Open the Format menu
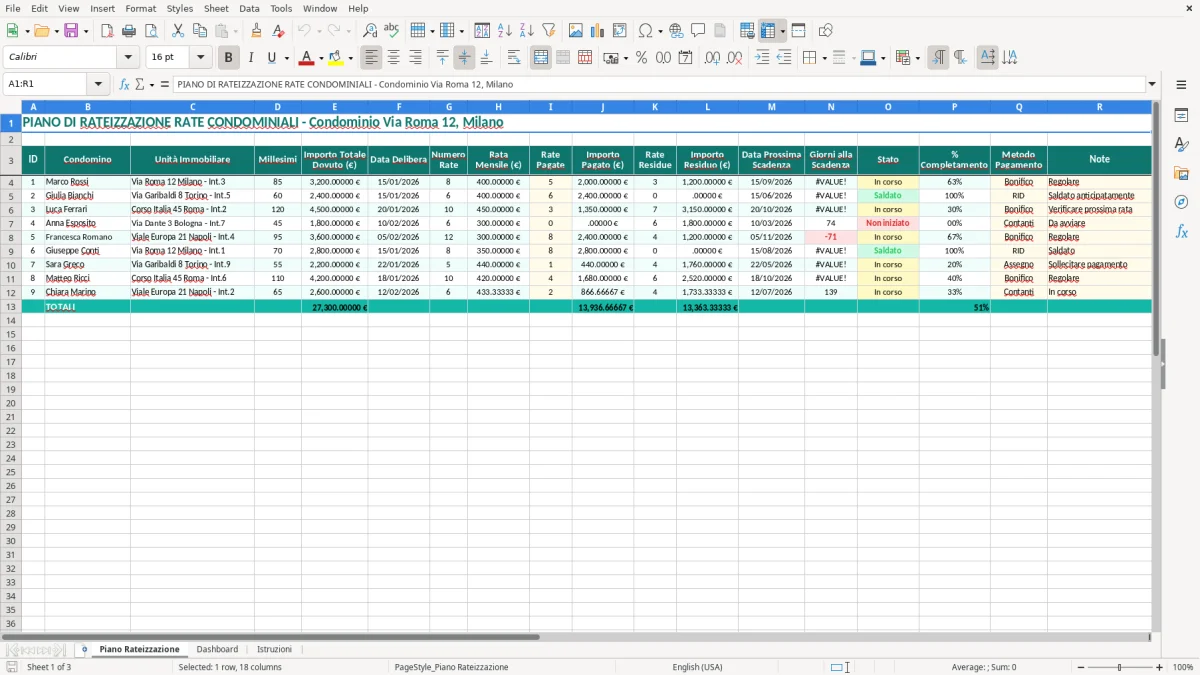This screenshot has height=675, width=1200. (140, 8)
